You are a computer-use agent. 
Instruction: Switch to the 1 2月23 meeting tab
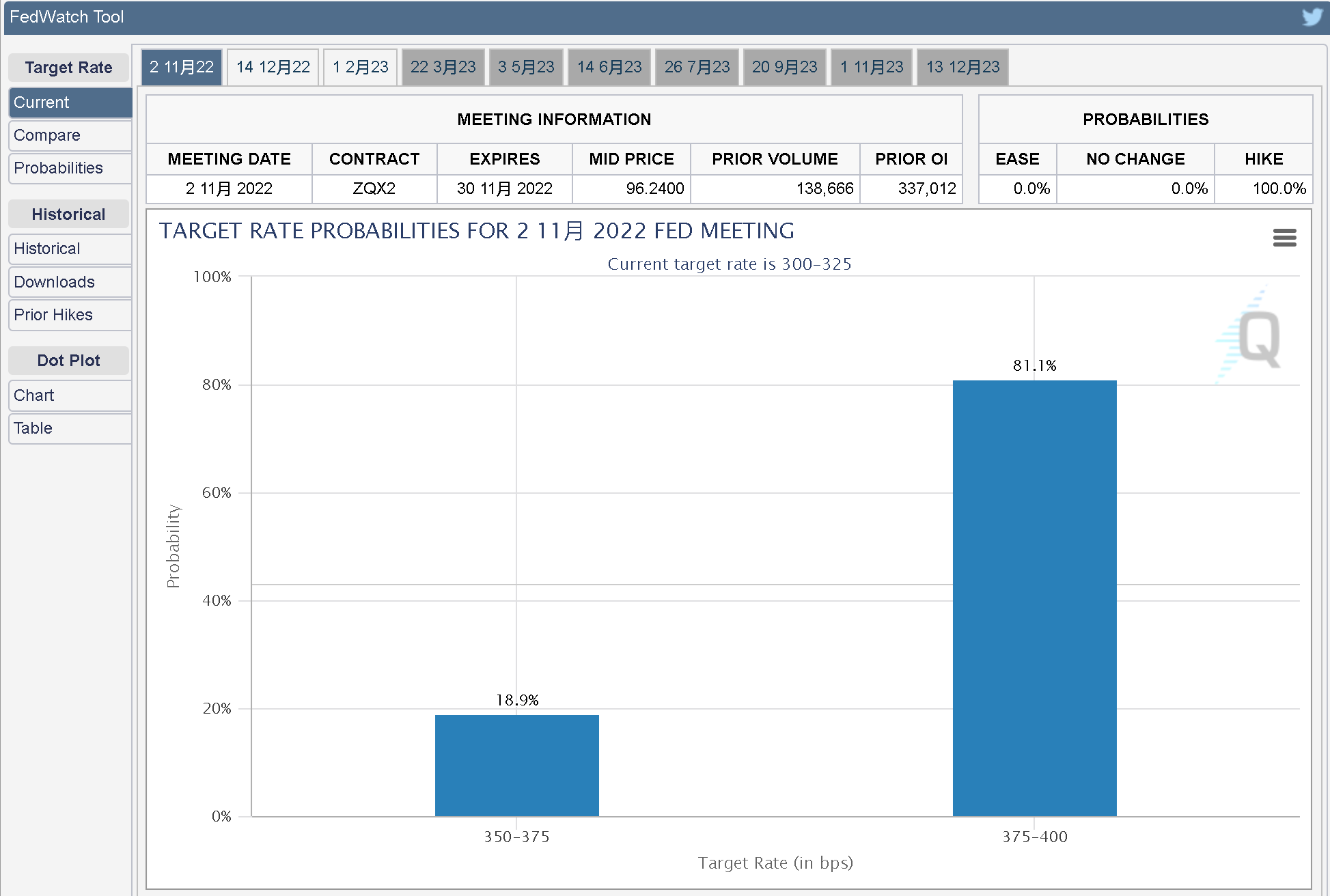pos(360,67)
